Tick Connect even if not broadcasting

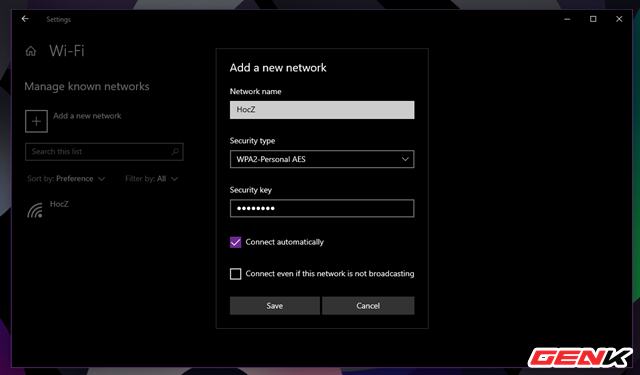pos(236,274)
